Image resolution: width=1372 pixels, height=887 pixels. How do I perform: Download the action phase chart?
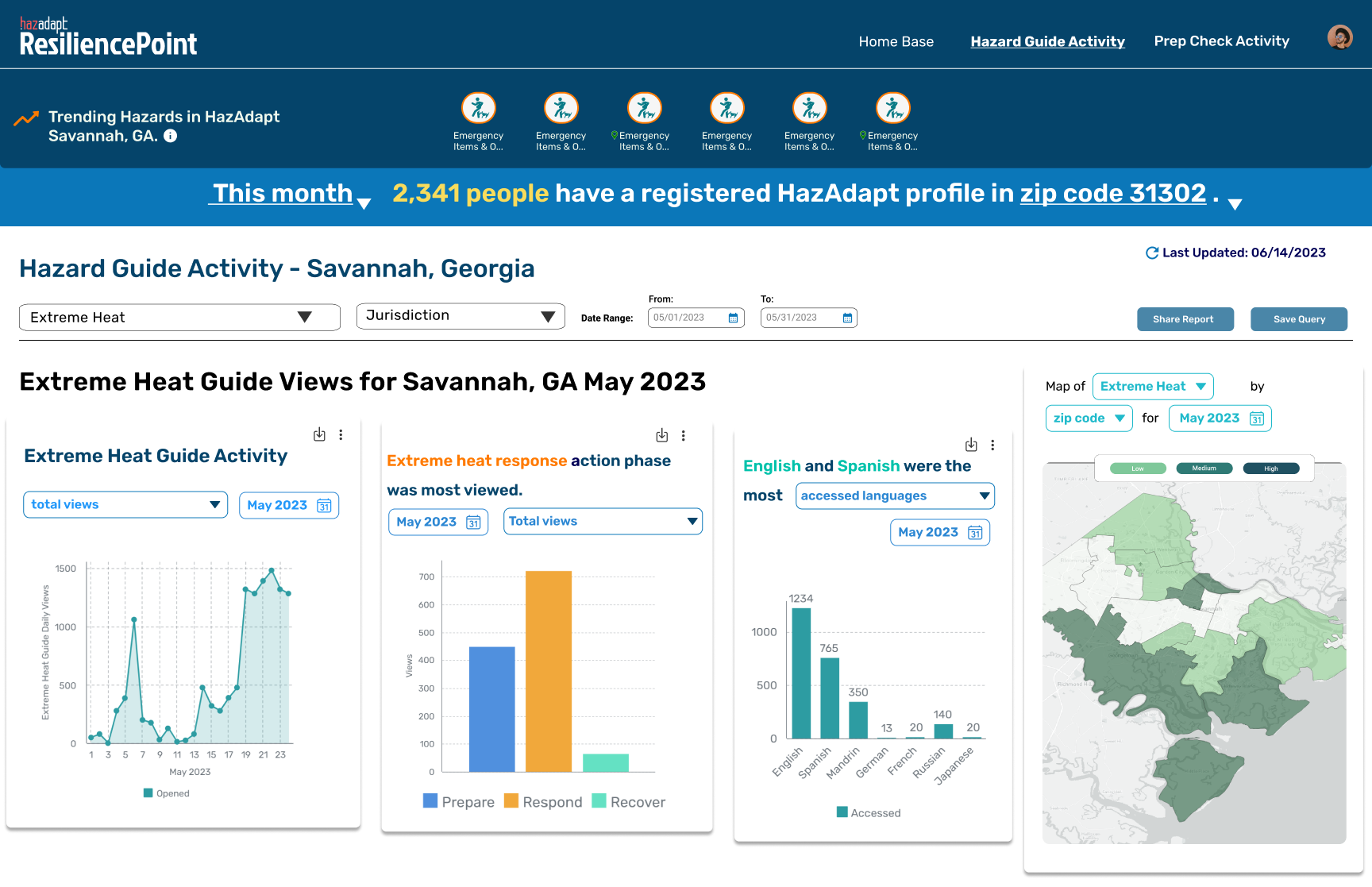click(x=662, y=435)
